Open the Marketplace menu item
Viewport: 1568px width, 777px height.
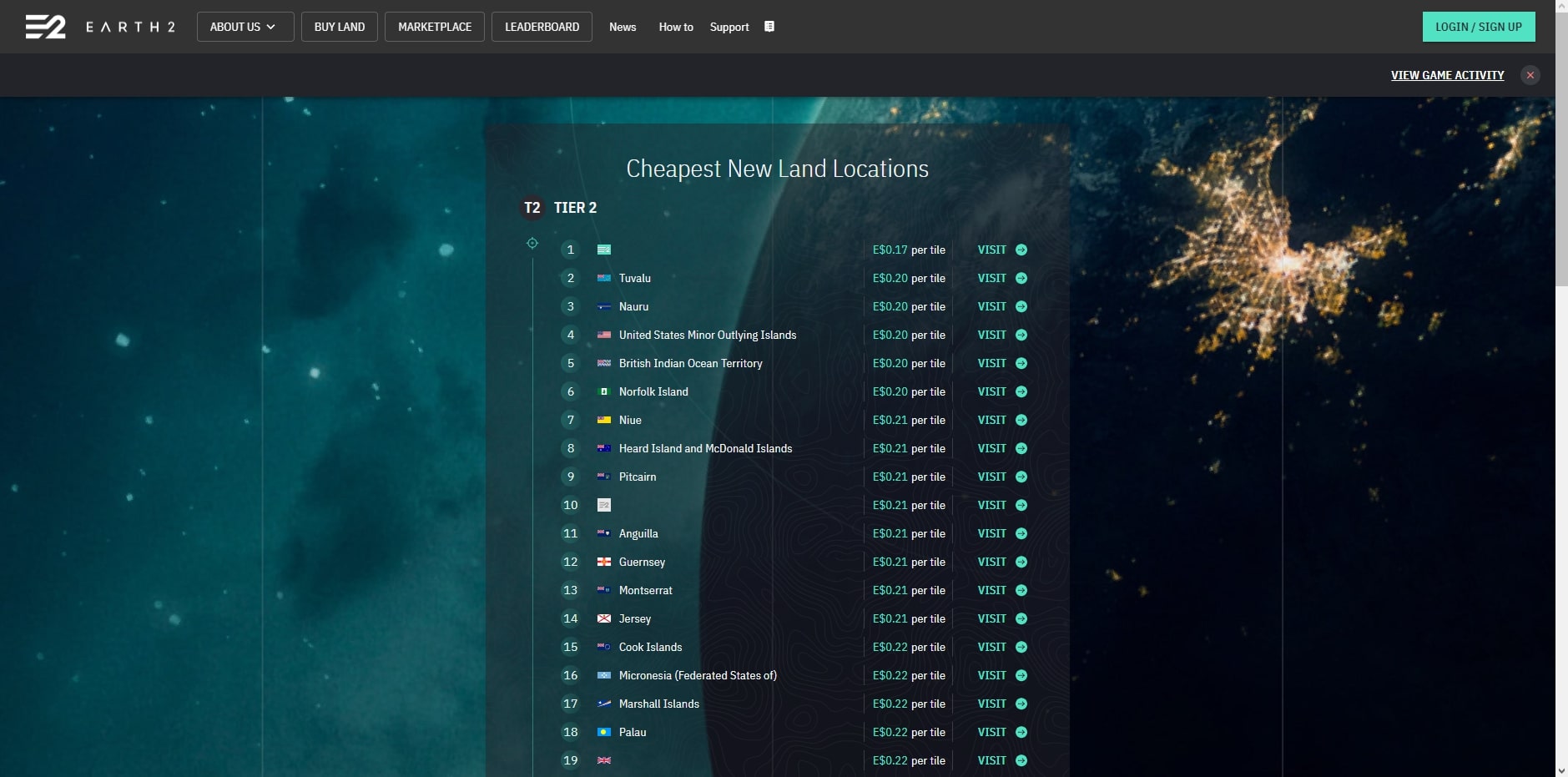point(435,27)
